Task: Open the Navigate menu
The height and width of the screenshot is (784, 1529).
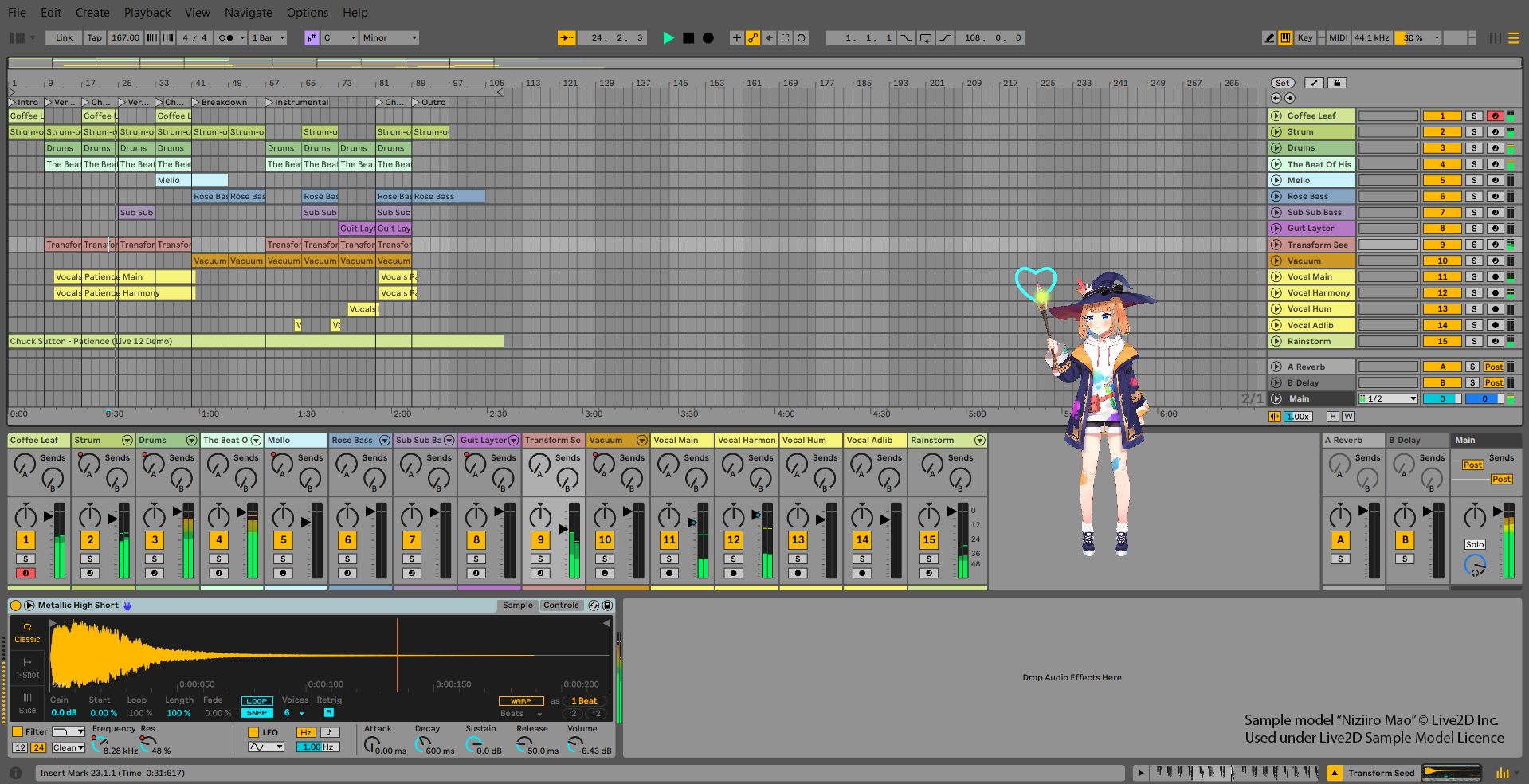Action: pyautogui.click(x=249, y=13)
